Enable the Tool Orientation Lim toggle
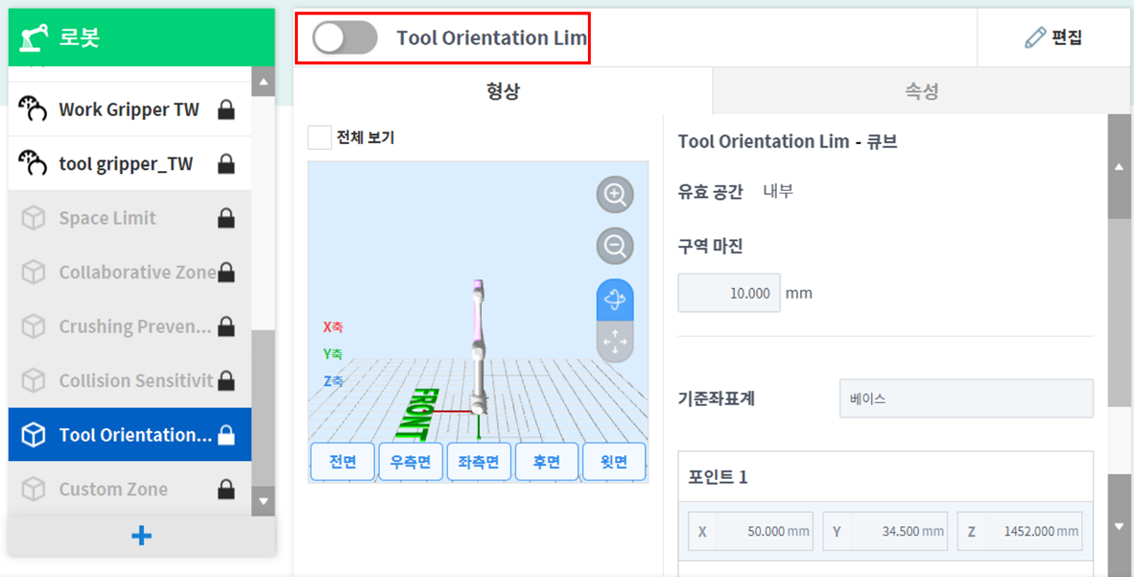 click(x=341, y=38)
